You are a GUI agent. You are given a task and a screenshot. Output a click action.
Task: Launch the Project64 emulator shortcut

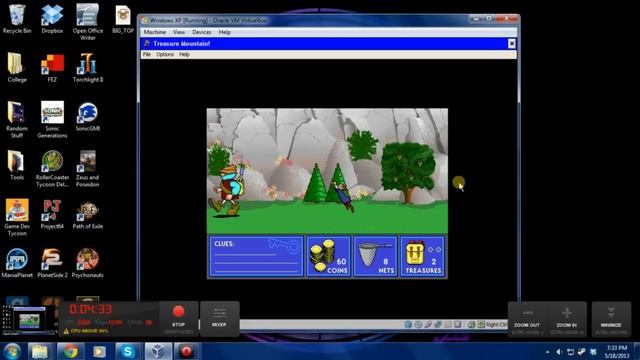tap(52, 214)
